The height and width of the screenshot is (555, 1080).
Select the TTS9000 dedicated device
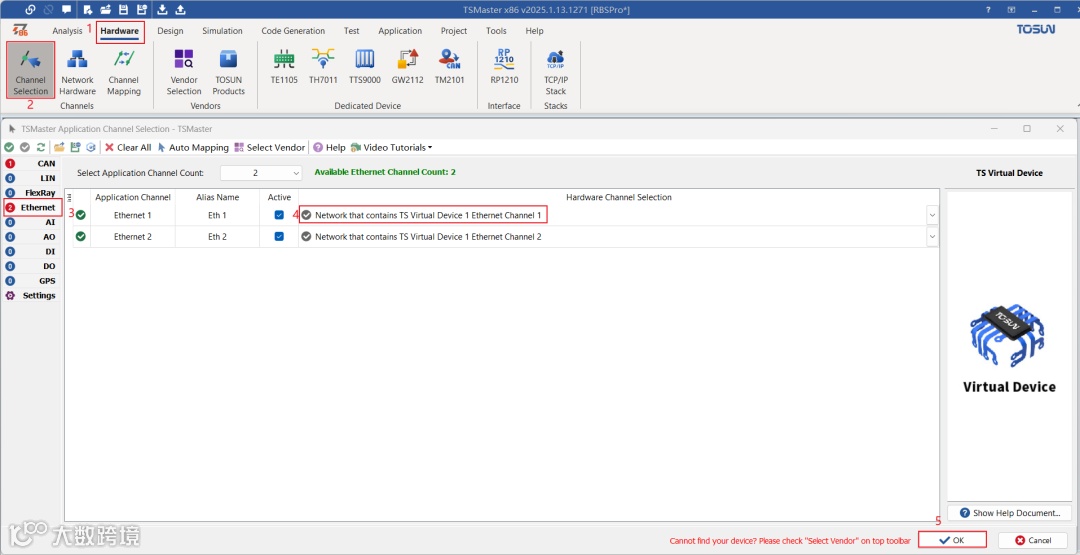click(x=364, y=66)
